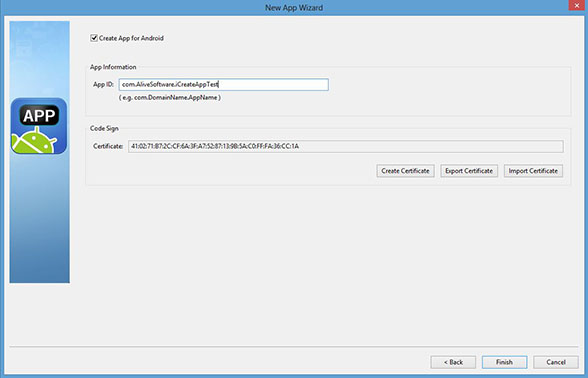The image size is (588, 378).
Task: Click the App ID: label
Action: [x=104, y=84]
